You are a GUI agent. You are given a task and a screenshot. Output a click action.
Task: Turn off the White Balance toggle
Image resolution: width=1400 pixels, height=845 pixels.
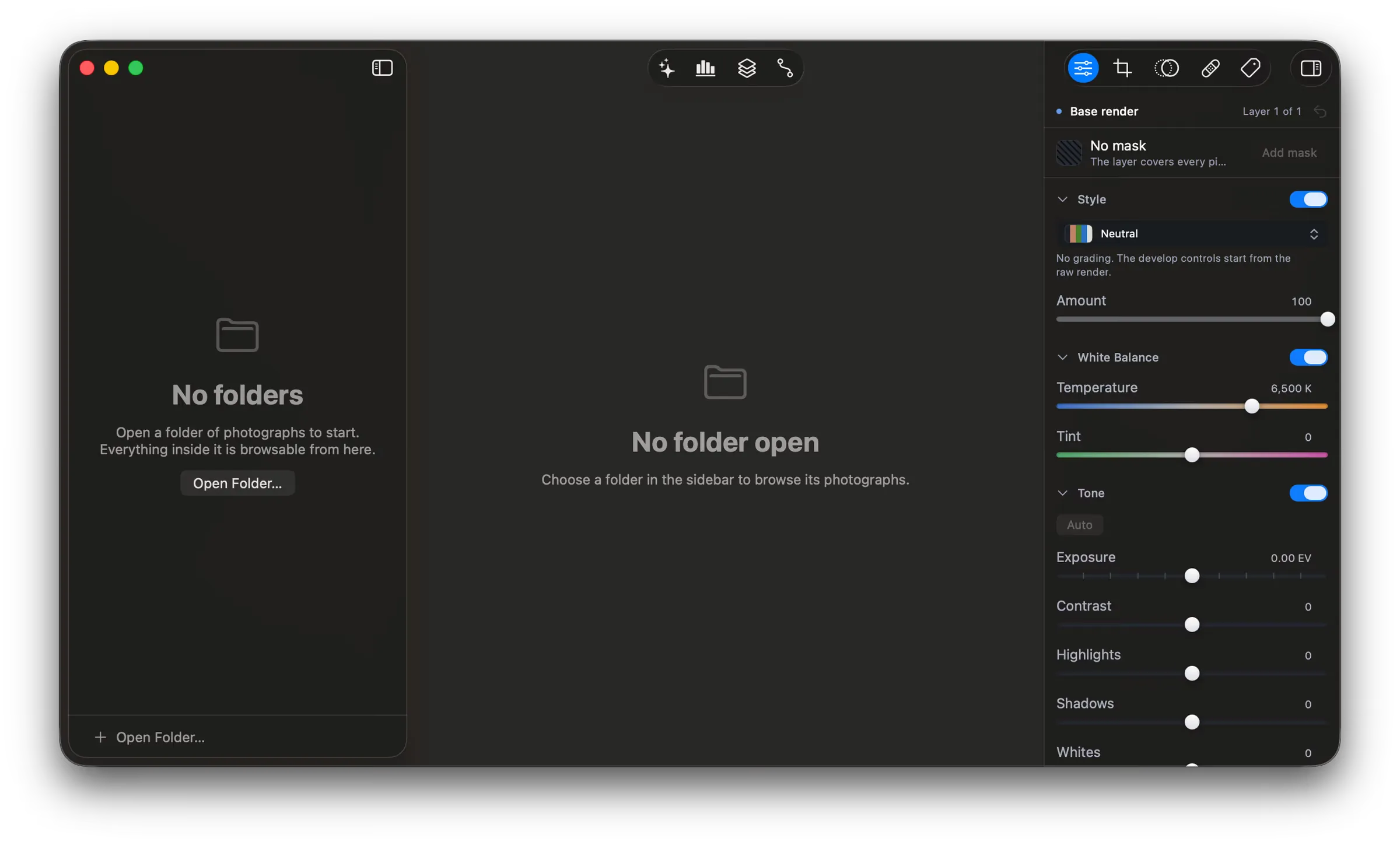1308,357
